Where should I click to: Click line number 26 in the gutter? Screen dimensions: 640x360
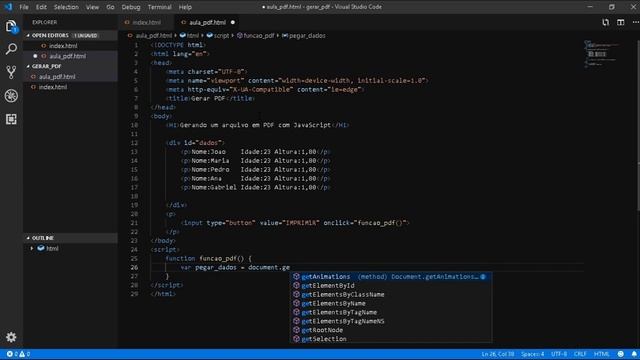coord(134,267)
